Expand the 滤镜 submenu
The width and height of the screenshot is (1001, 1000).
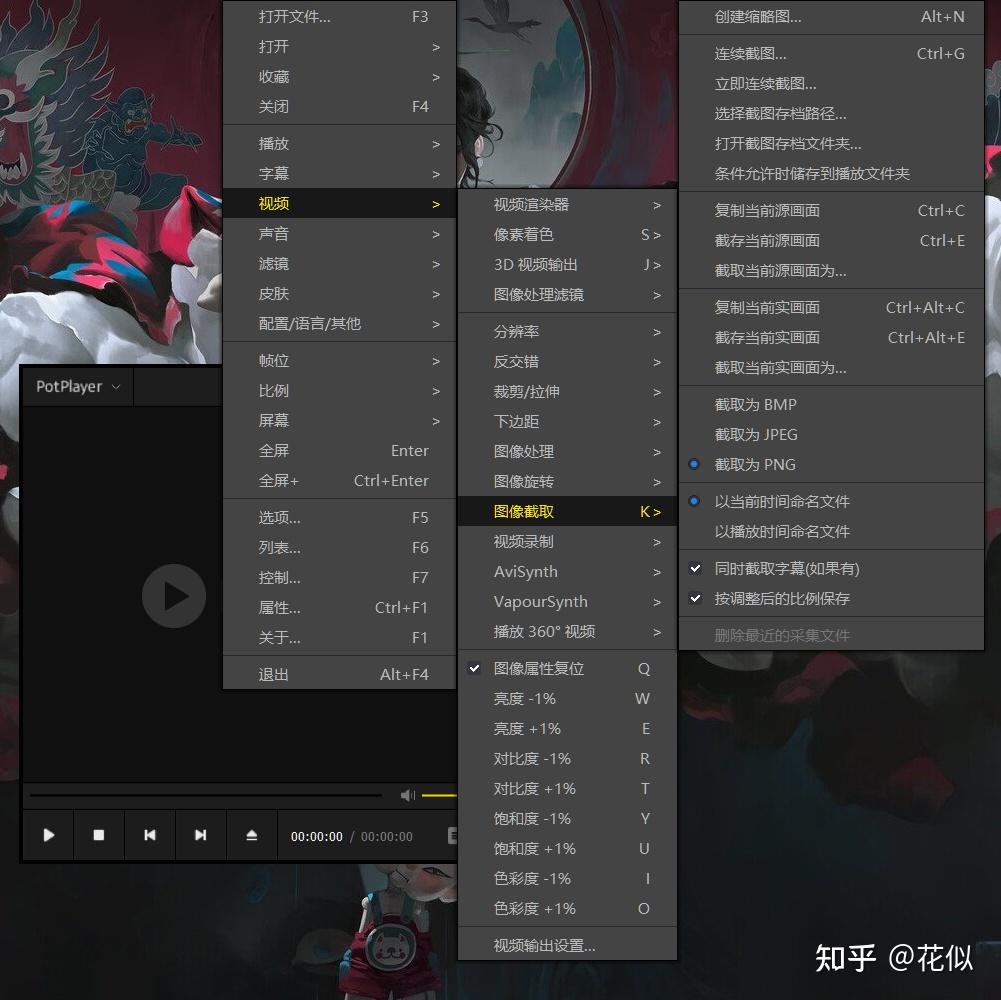point(340,264)
